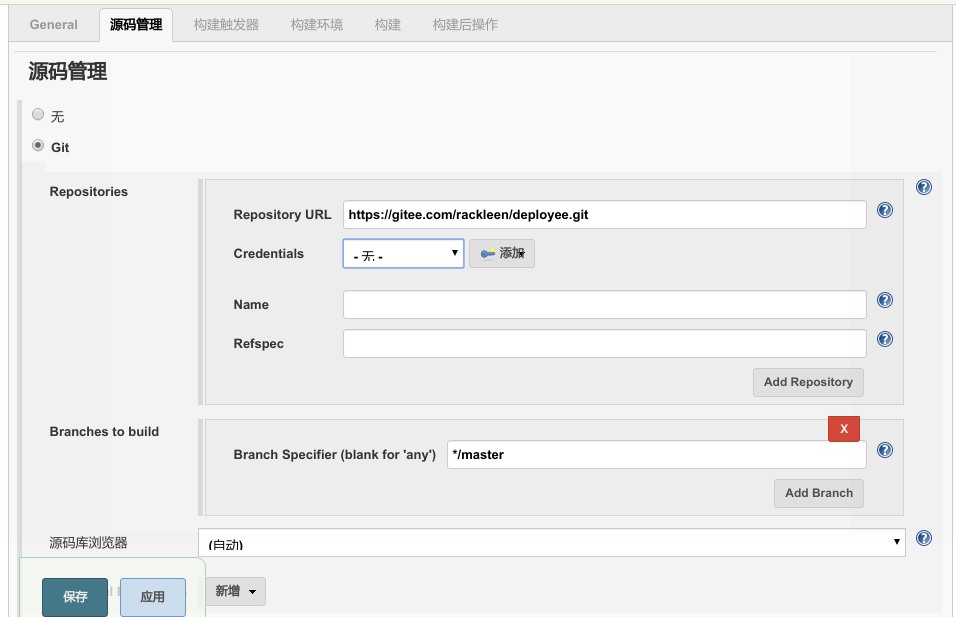Open the Credentials dropdown
Image resolution: width=956 pixels, height=617 pixels.
point(403,254)
